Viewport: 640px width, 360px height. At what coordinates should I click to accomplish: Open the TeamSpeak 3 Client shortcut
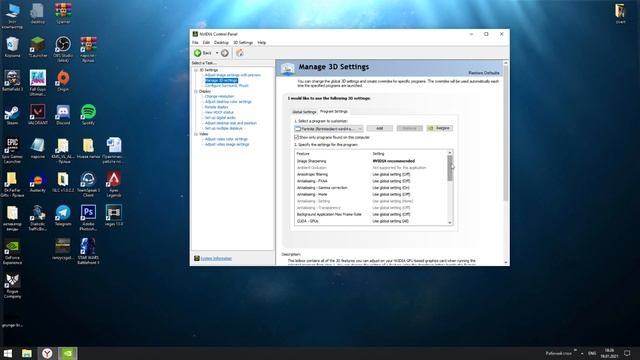pyautogui.click(x=88, y=184)
